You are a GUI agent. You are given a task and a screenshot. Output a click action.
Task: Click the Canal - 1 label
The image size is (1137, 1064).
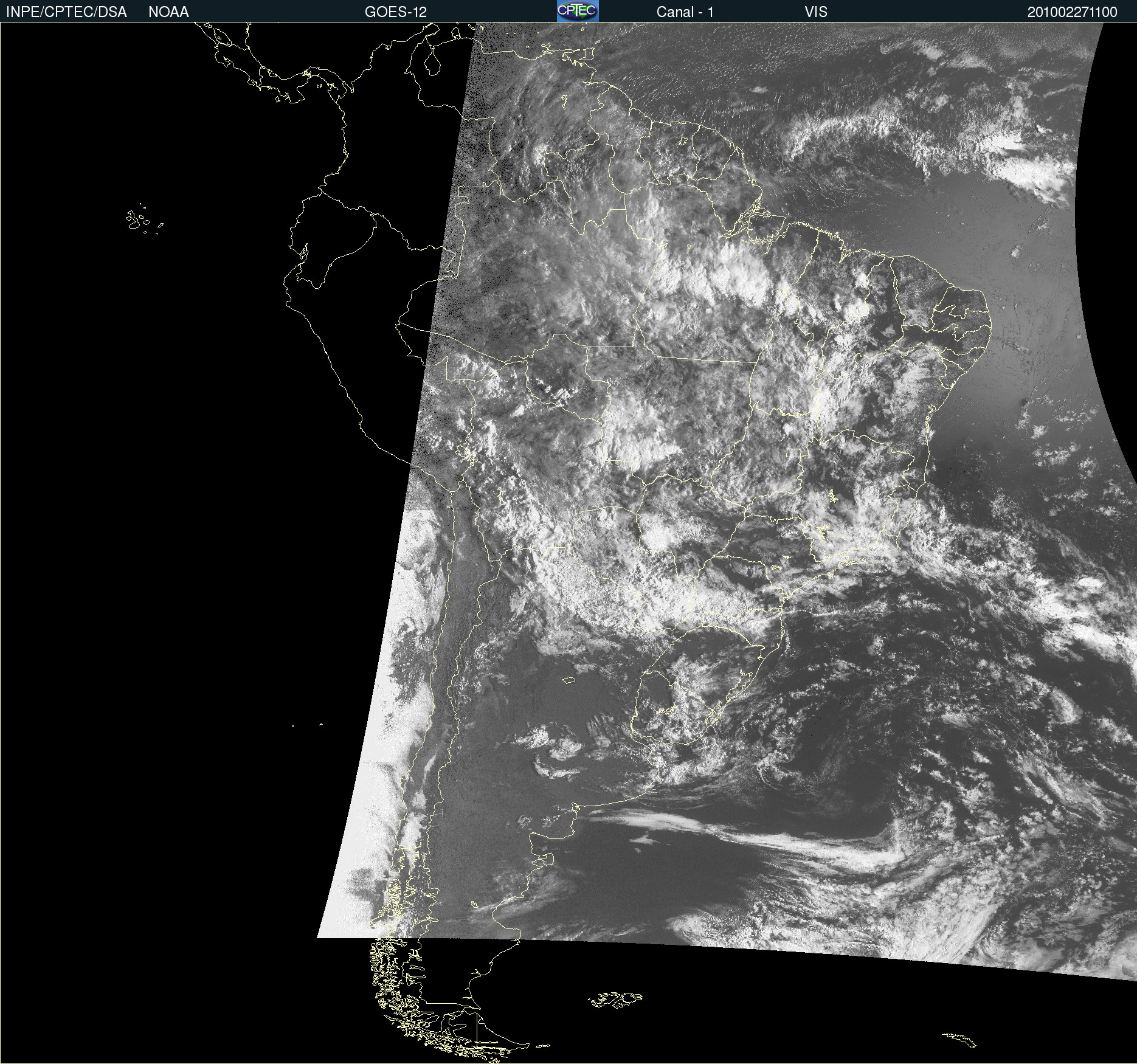[x=685, y=12]
